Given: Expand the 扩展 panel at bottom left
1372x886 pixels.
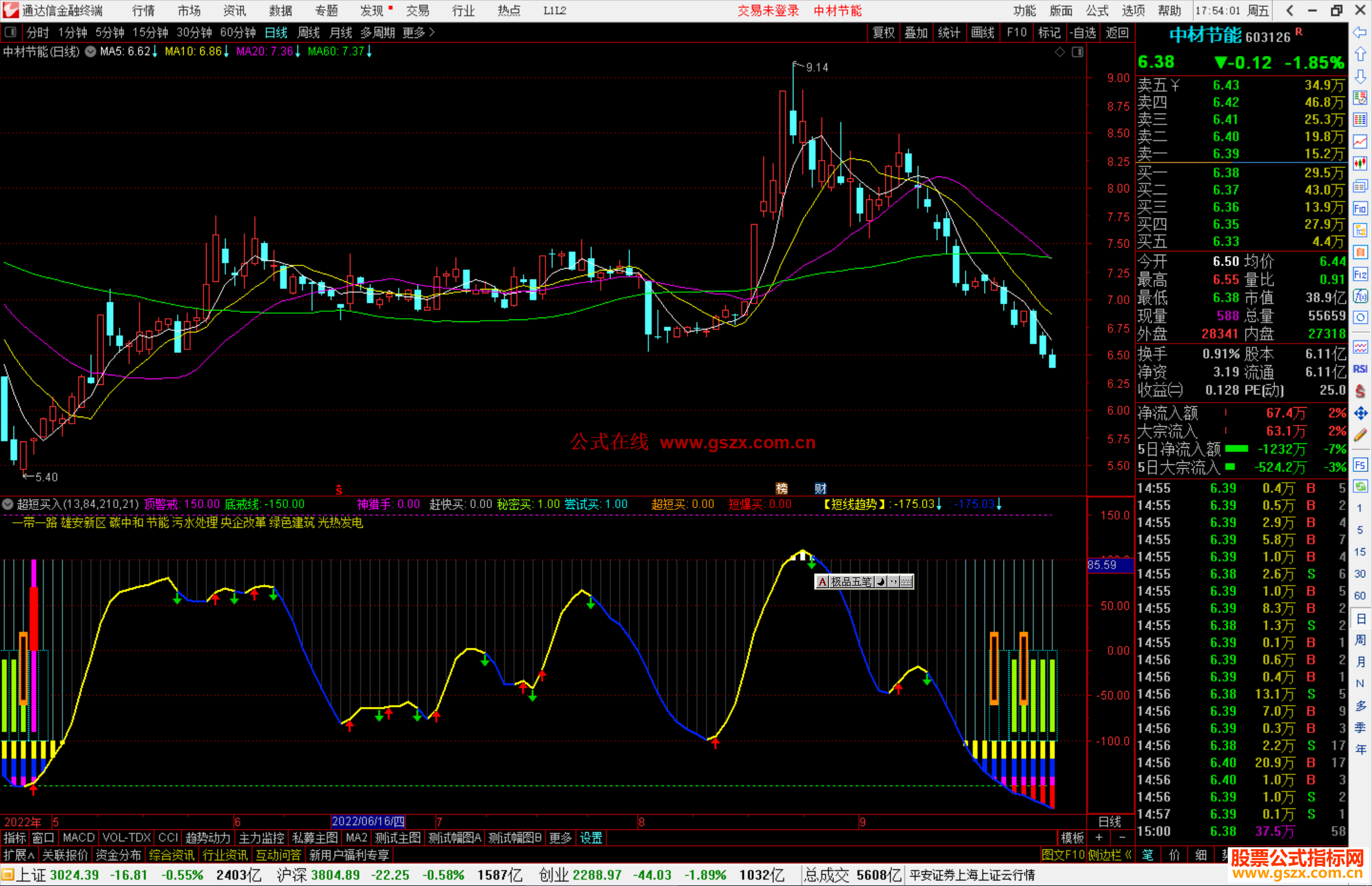Looking at the screenshot, I should 19,855.
